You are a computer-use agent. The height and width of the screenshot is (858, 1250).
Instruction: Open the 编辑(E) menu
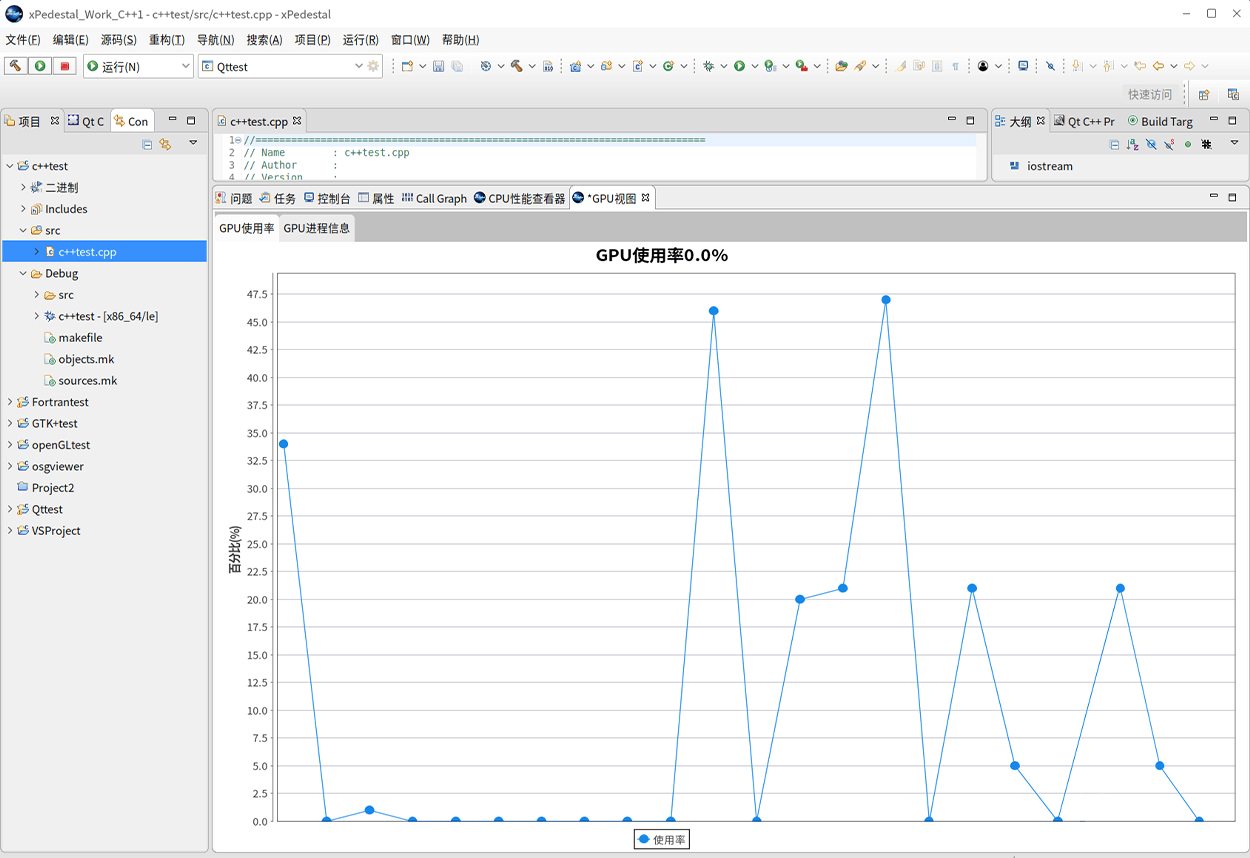click(71, 40)
